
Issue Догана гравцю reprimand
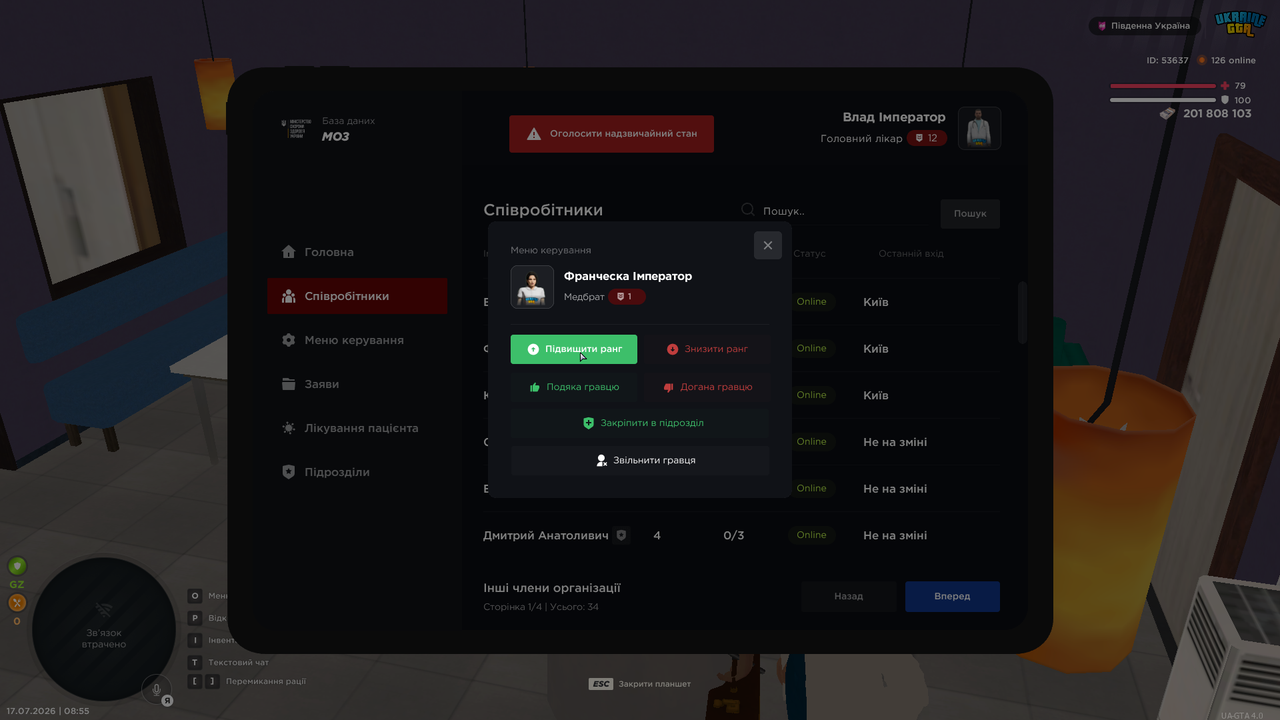tap(707, 387)
